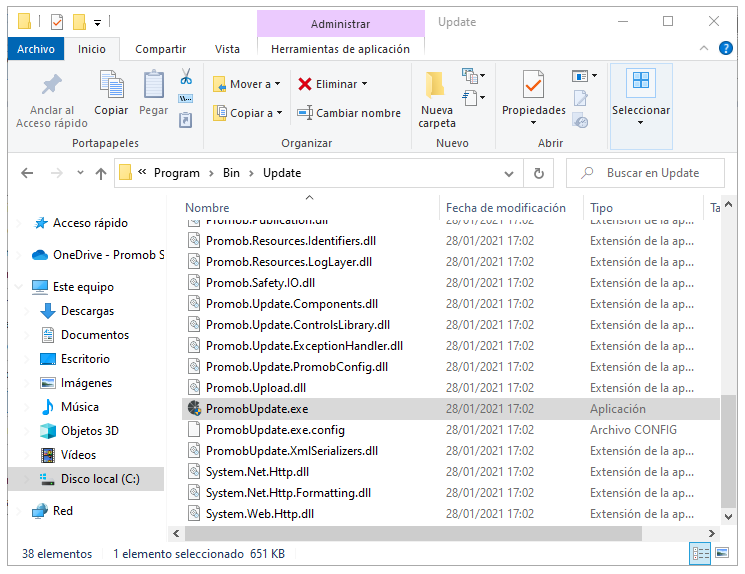Click the Objetos 3D cube icon
Screen dimensions: 745x574
[48, 430]
